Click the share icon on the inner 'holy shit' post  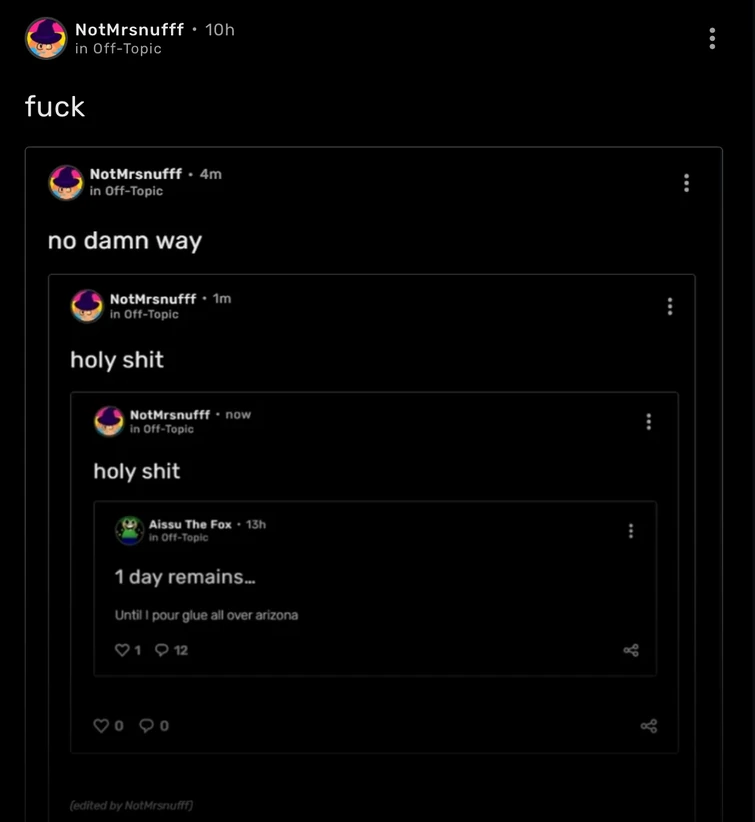650,725
